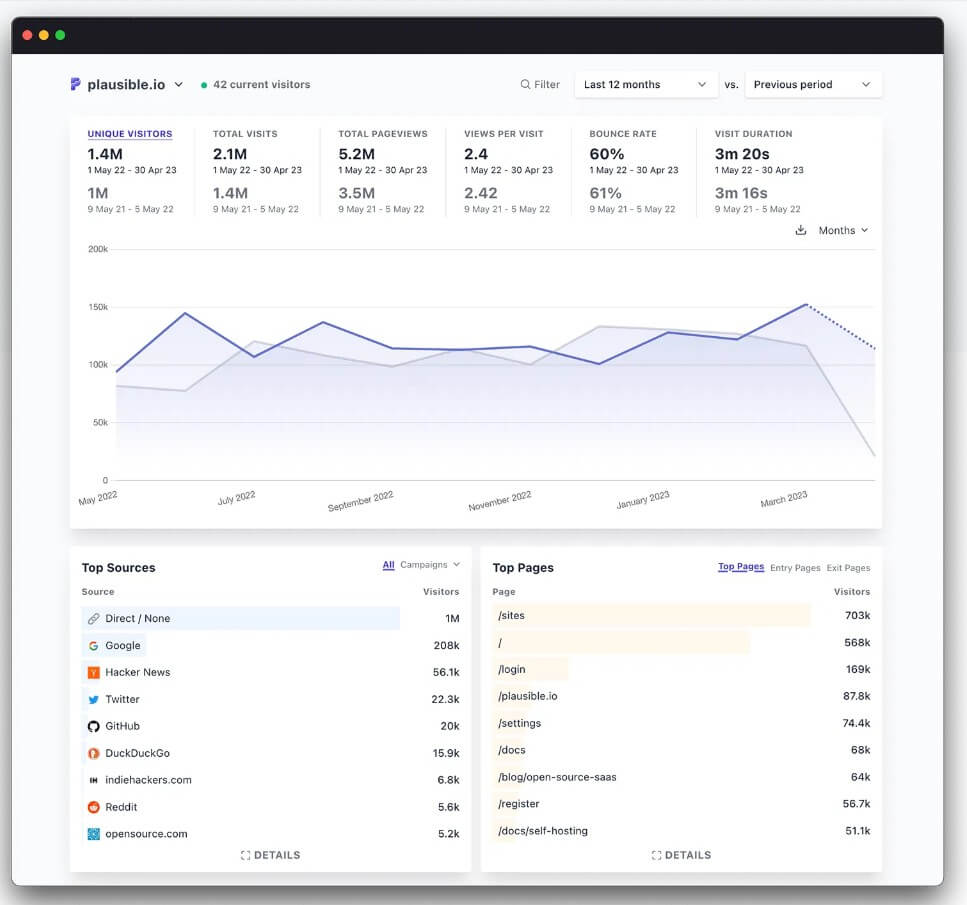Image resolution: width=967 pixels, height=905 pixels.
Task: Click the July 2022 axis label
Action: pyautogui.click(x=236, y=498)
